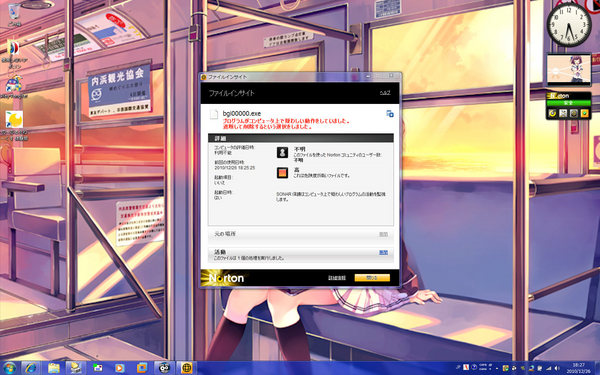Launch Internet Explorer from the taskbar

(31, 368)
